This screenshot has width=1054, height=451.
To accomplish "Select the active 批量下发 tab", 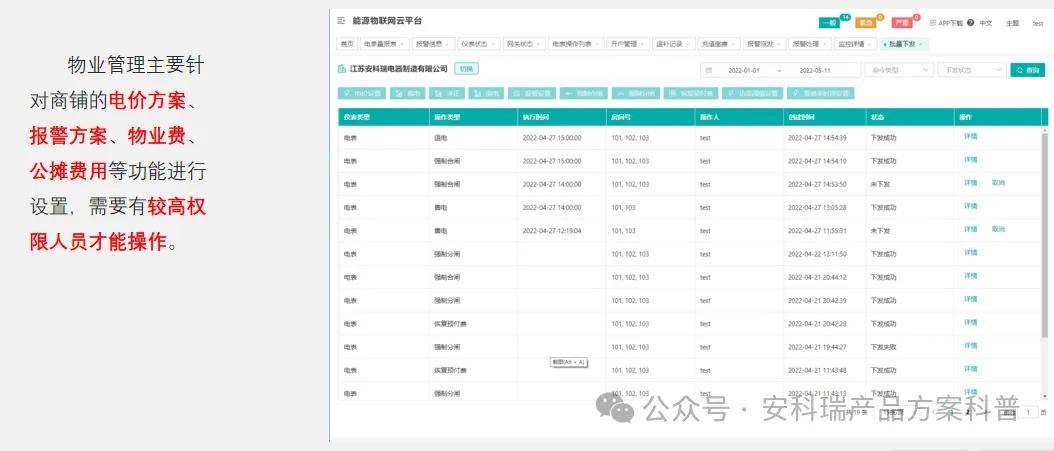I will click(x=904, y=44).
